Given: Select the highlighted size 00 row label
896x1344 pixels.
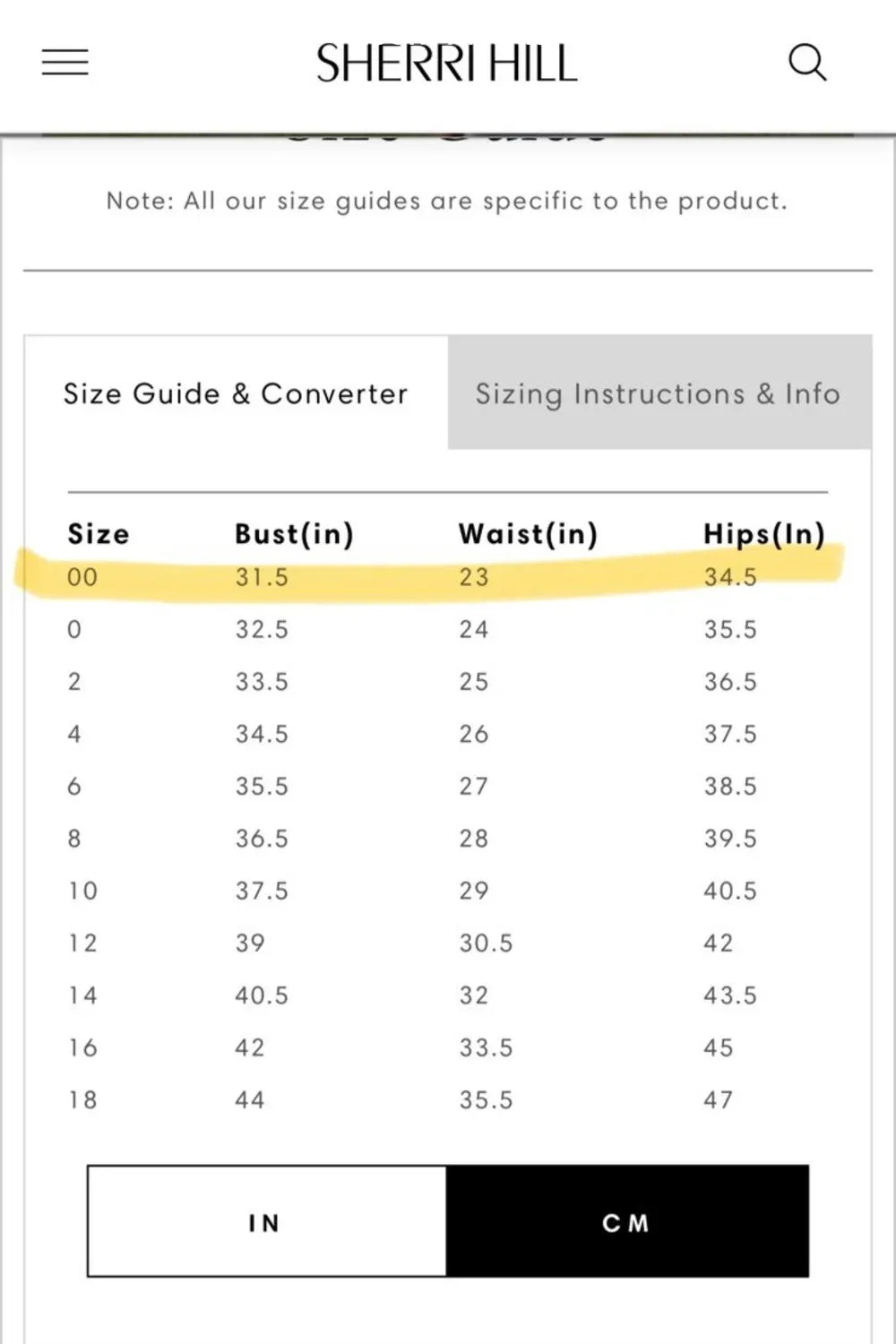Looking at the screenshot, I should 82,577.
